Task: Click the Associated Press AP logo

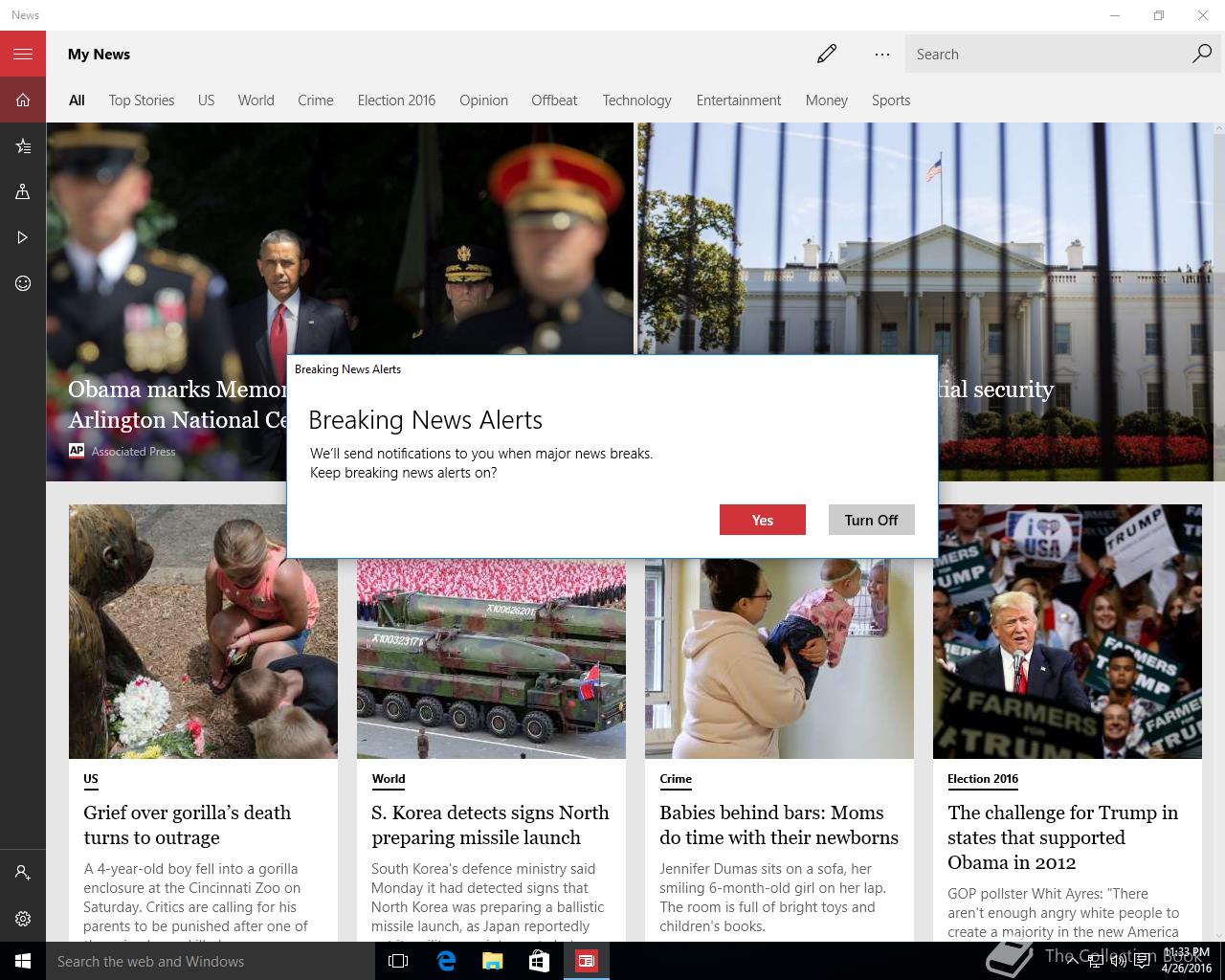Action: [77, 451]
